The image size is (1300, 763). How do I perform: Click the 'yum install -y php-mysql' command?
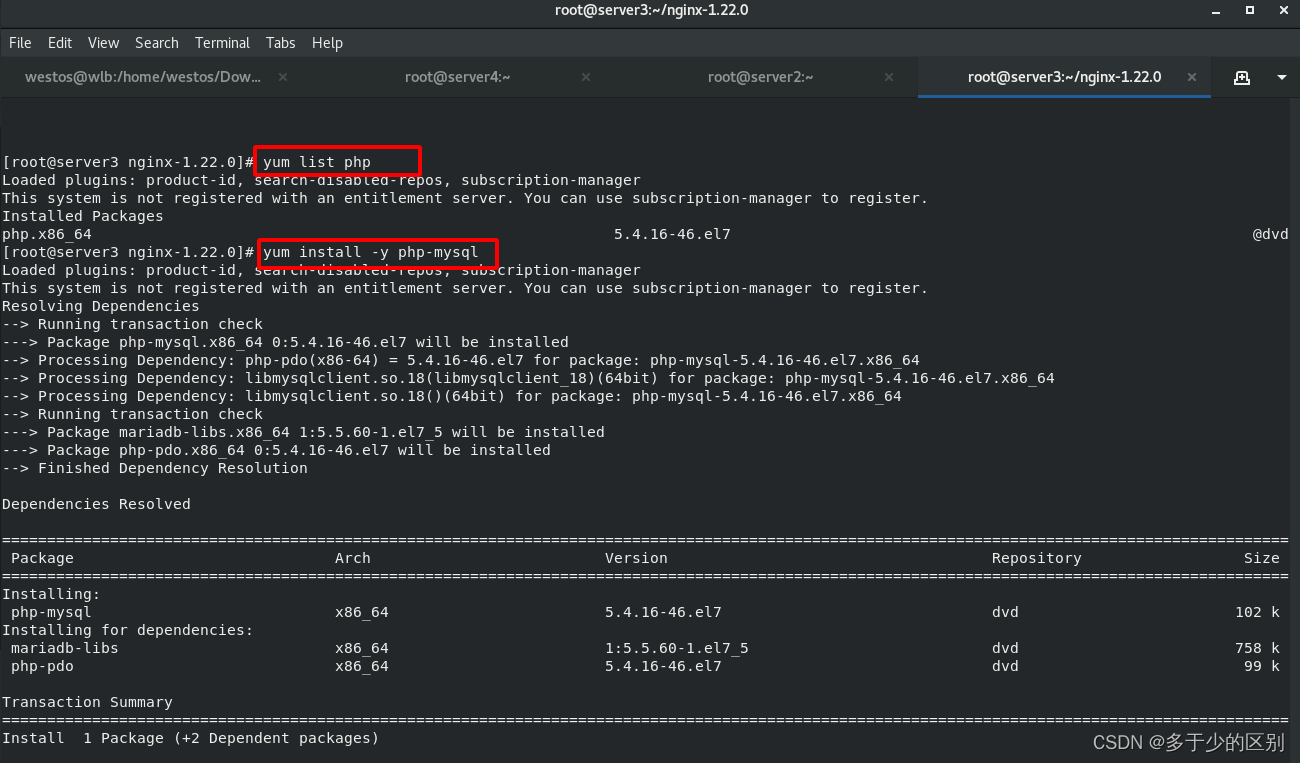tap(371, 252)
